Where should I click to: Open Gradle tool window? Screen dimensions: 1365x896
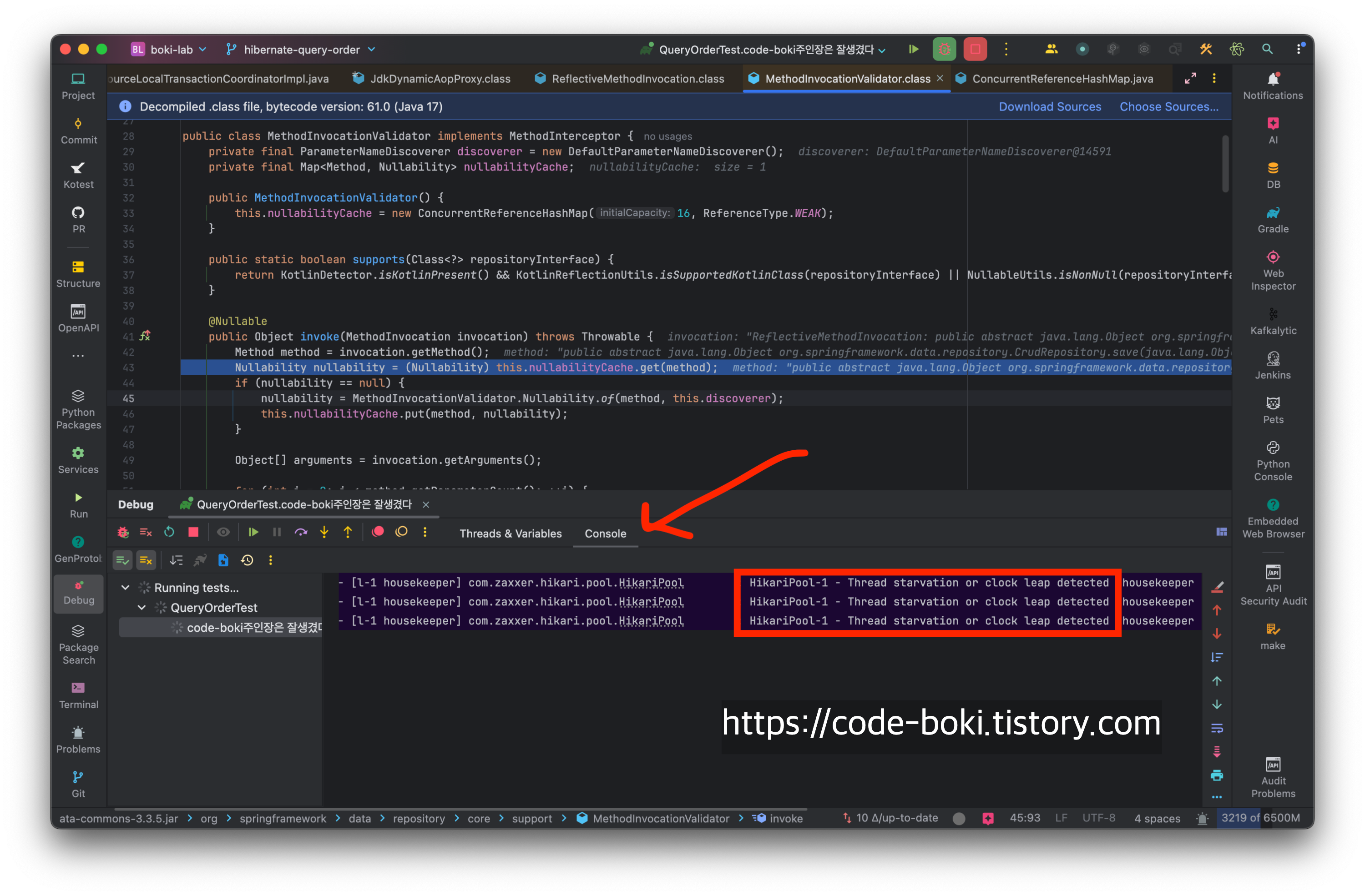[1272, 220]
